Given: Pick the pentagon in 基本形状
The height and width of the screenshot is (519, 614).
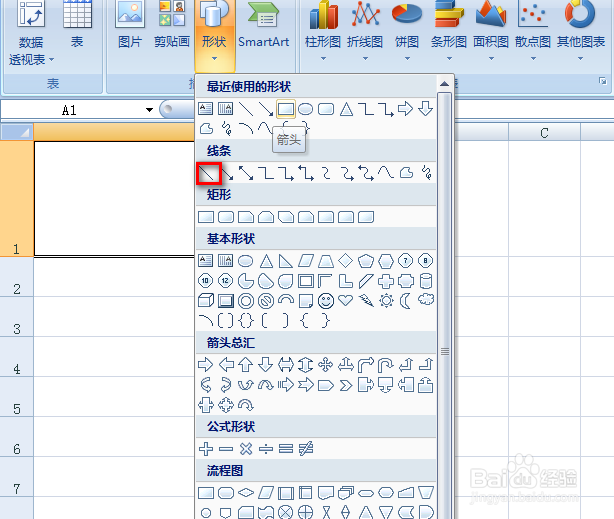Looking at the screenshot, I should point(365,260).
